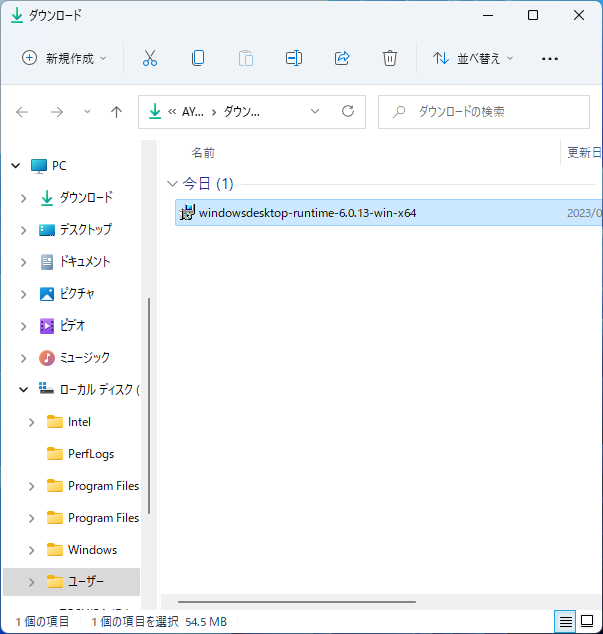Expand ダウンロード in the tree

(23, 198)
